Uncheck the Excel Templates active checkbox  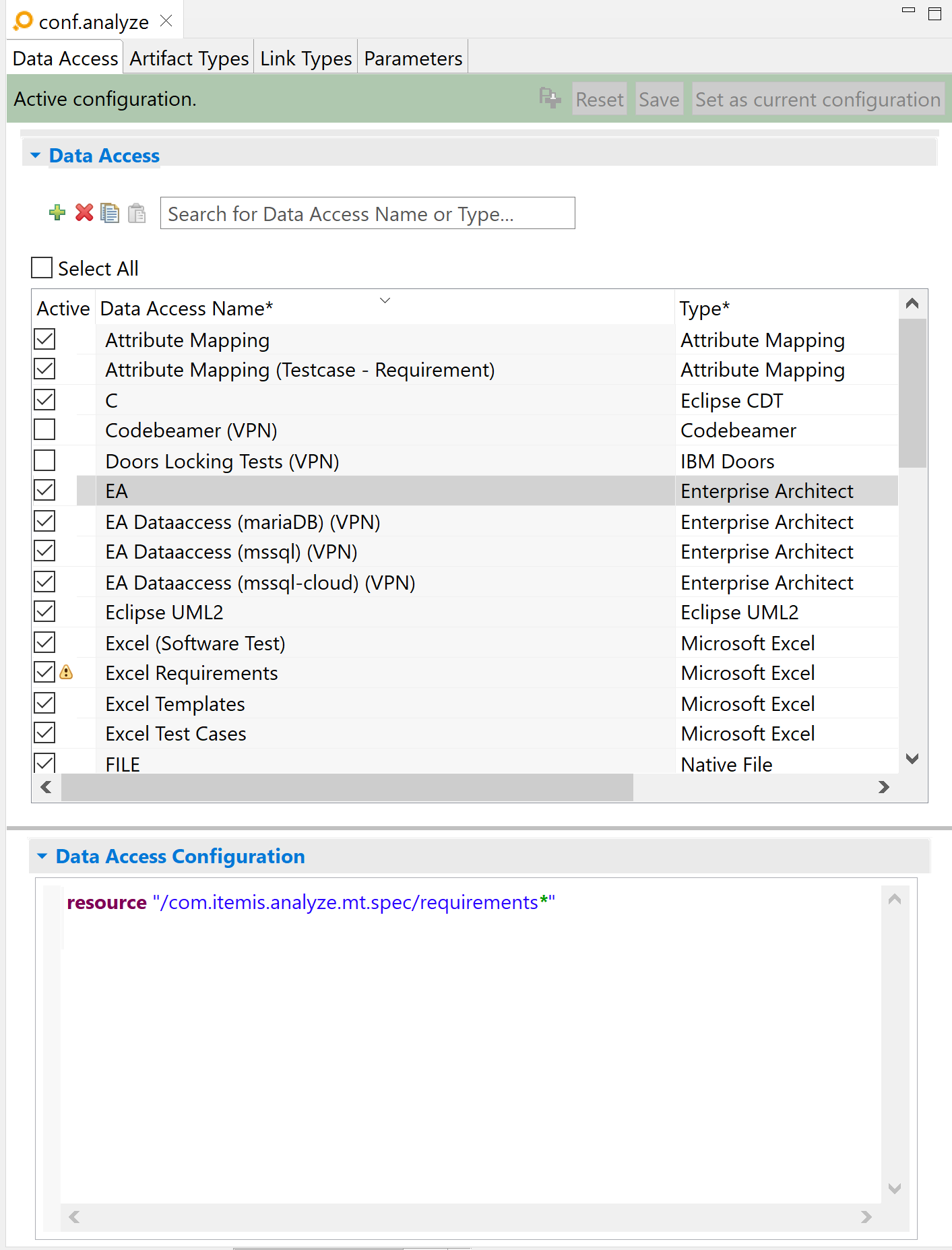pos(44,703)
